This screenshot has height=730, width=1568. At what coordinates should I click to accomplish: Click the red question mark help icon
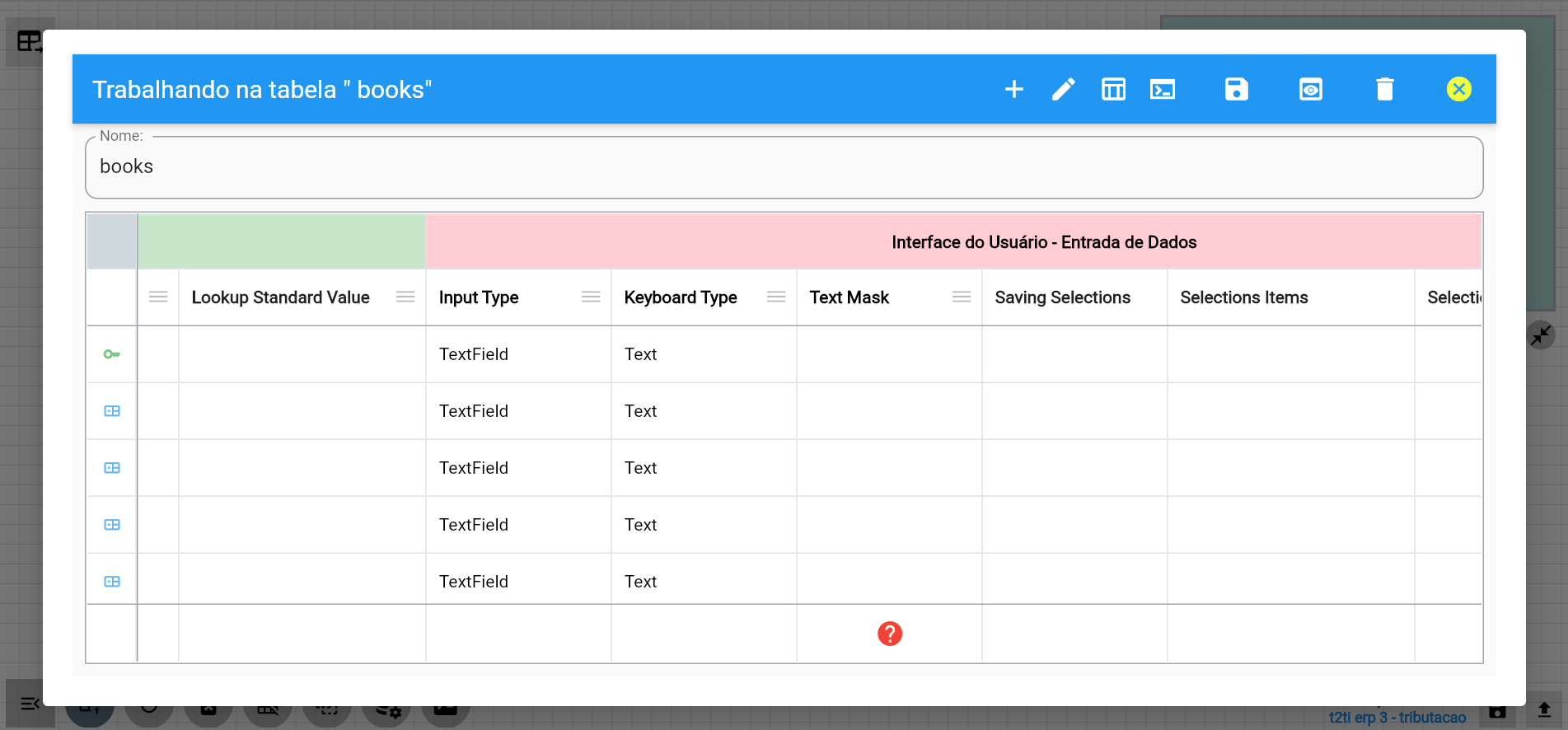(890, 634)
